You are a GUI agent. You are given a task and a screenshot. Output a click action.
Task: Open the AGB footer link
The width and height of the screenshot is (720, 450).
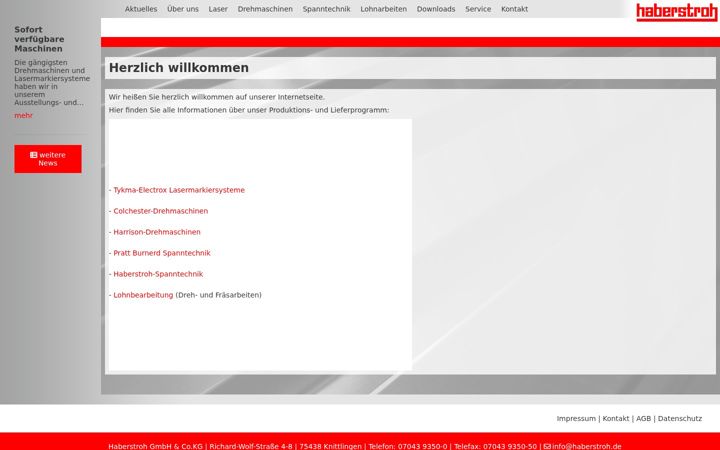(x=643, y=418)
